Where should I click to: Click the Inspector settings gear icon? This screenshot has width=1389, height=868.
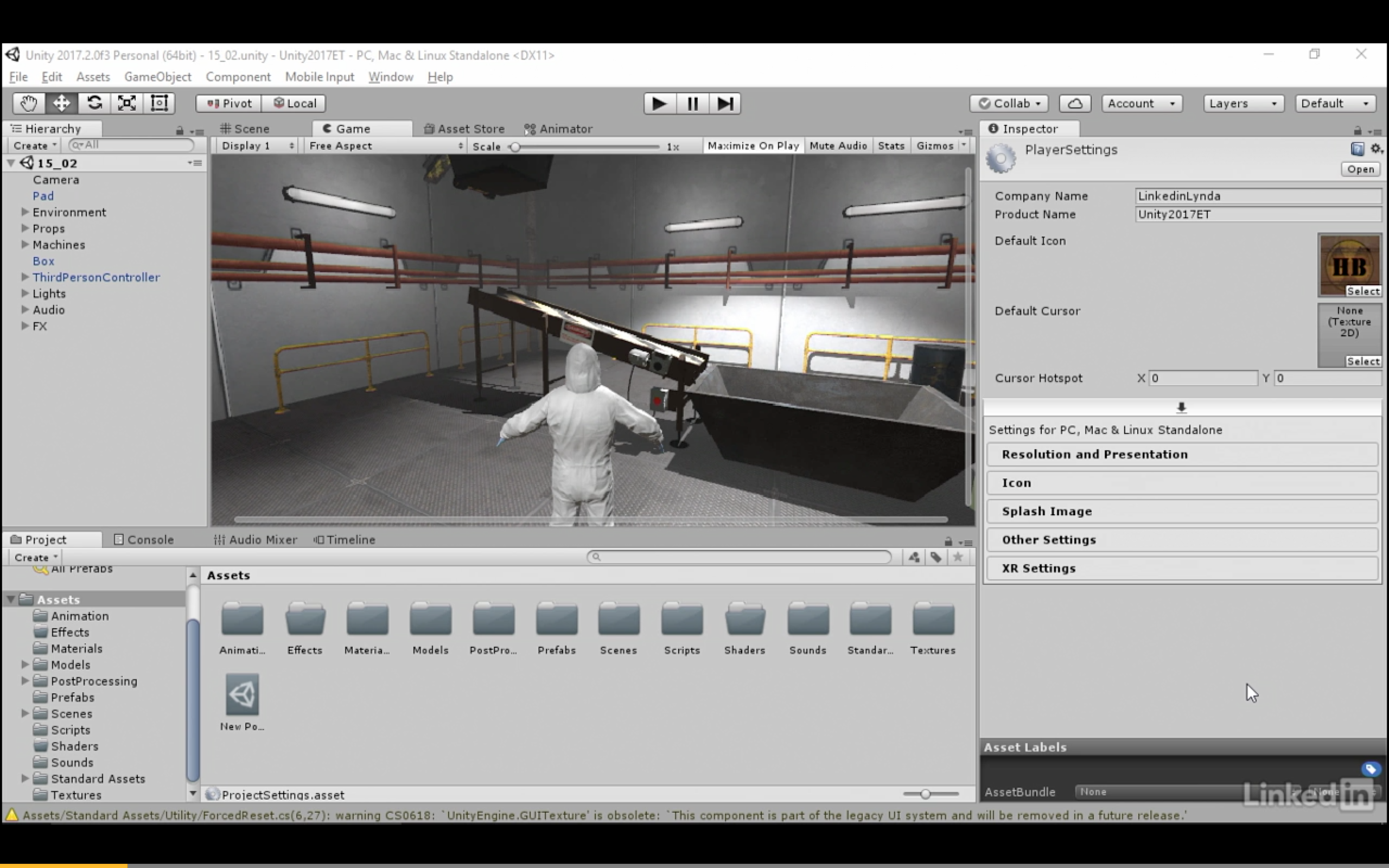[1376, 149]
